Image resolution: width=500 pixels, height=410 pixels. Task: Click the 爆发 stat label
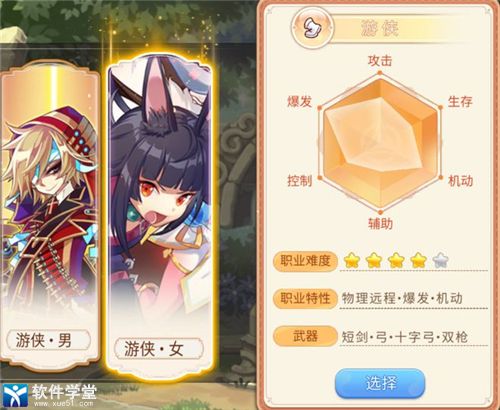click(x=299, y=101)
